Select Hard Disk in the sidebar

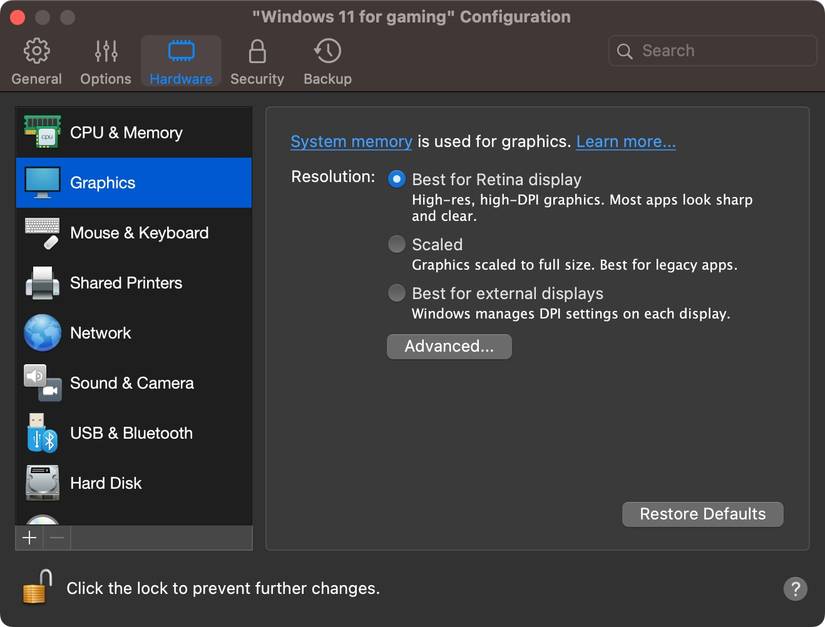pyautogui.click(x=134, y=482)
